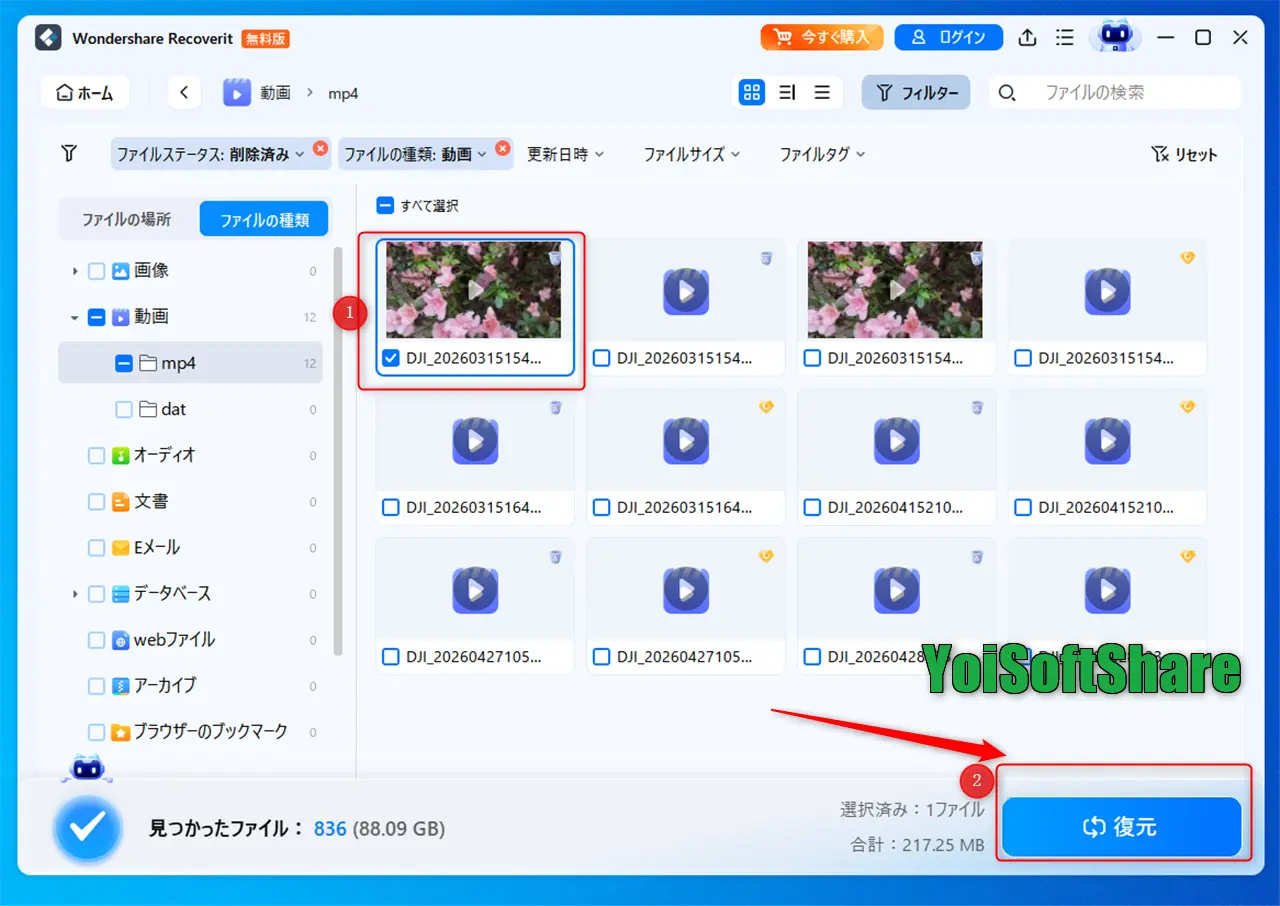This screenshot has width=1280, height=906.
Task: Click the 画像 category icon
Action: pyautogui.click(x=121, y=271)
